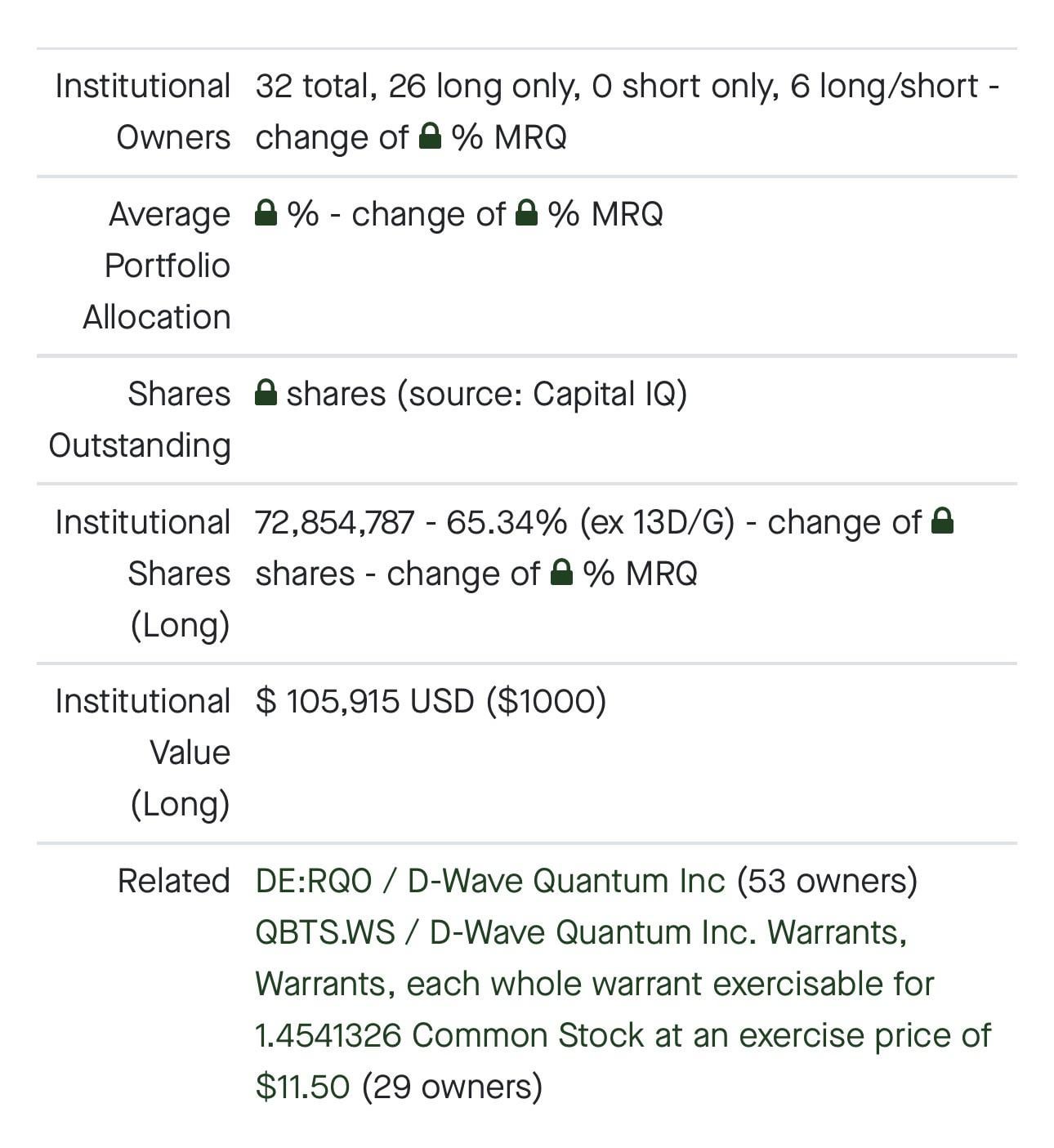Click the Related row label
This screenshot has height=1148, width=1054.
point(174,881)
